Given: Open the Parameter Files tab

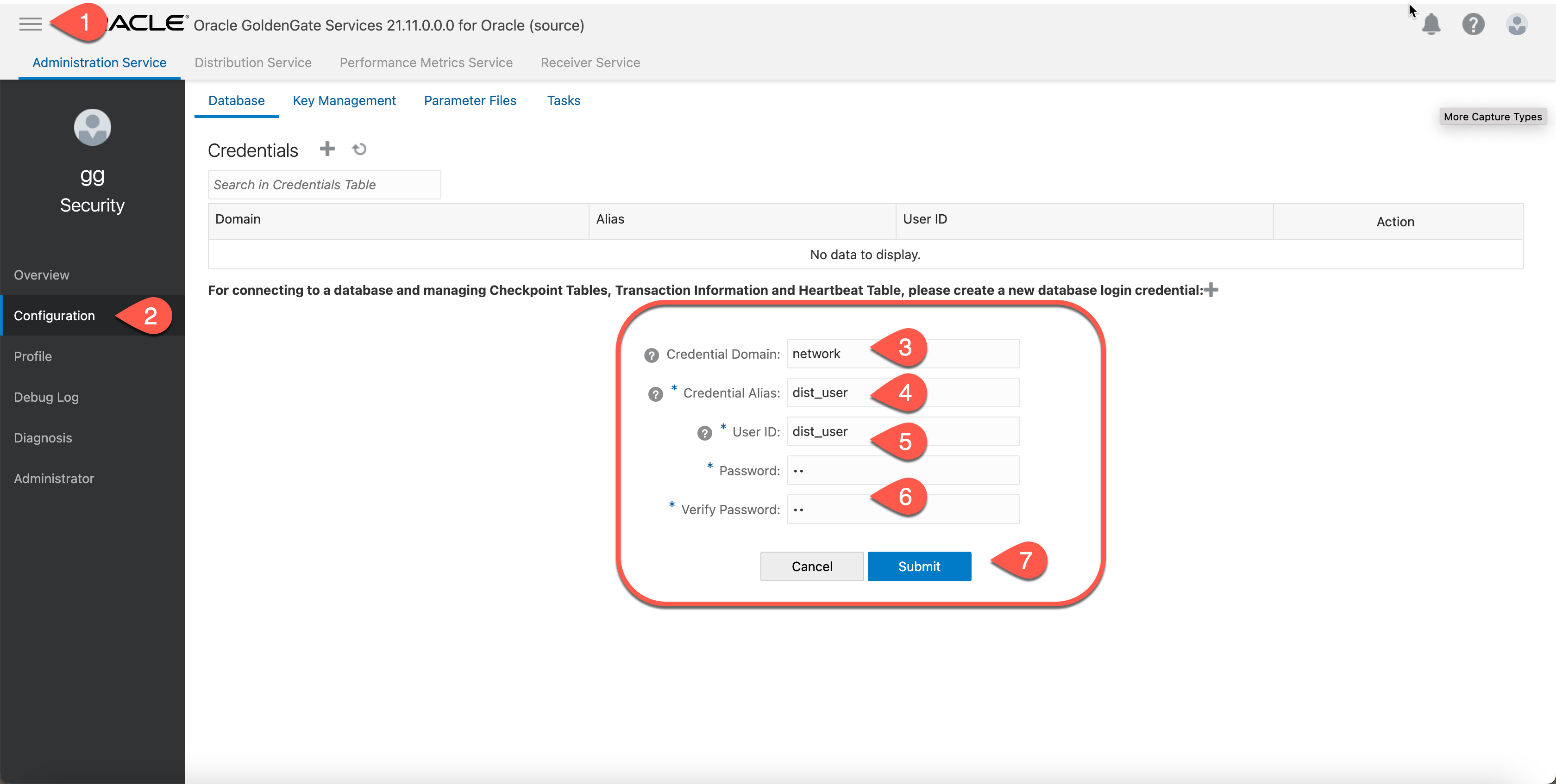Looking at the screenshot, I should [x=470, y=101].
